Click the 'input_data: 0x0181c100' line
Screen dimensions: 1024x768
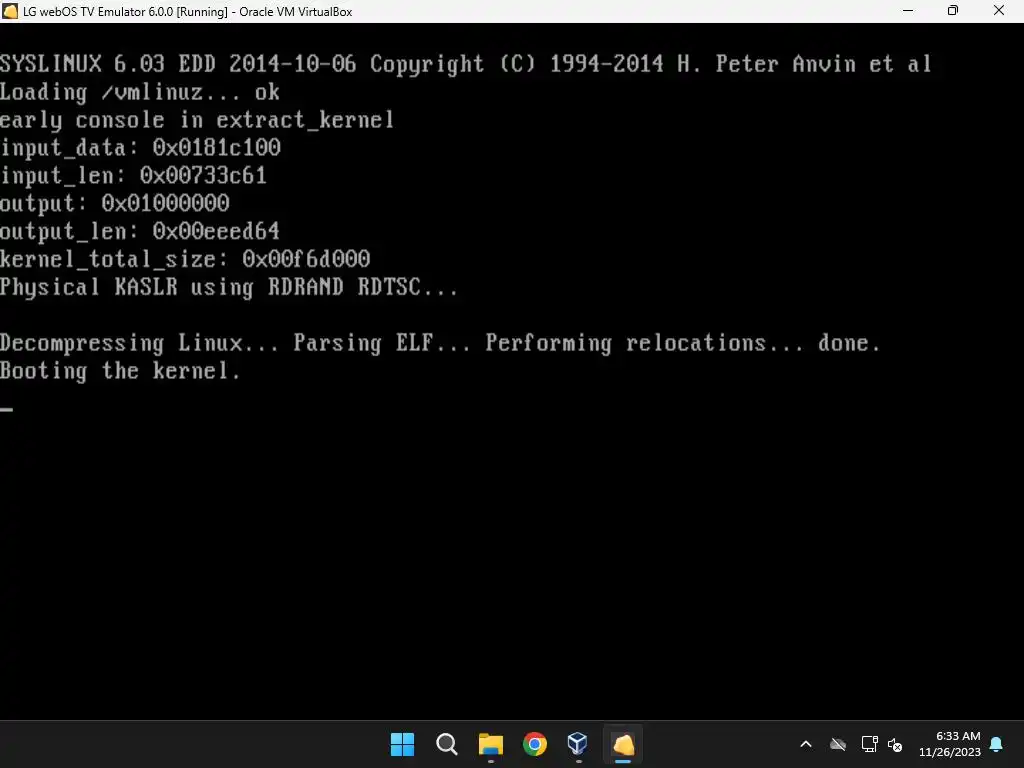pos(140,148)
